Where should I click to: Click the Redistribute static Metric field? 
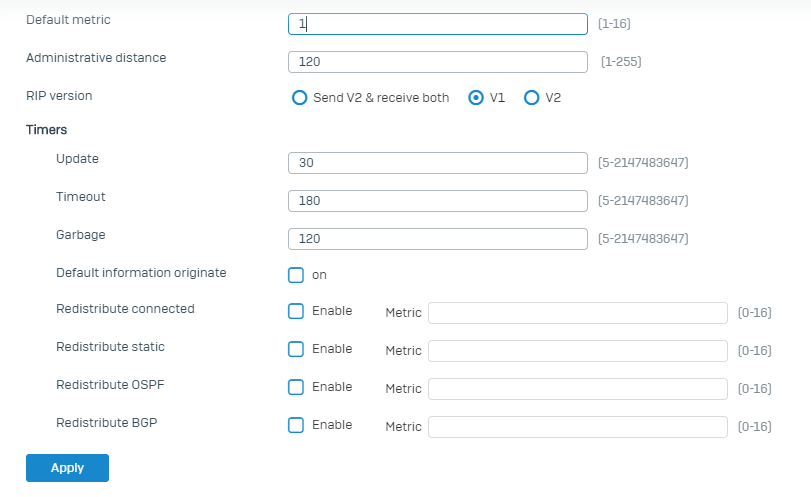coord(577,351)
